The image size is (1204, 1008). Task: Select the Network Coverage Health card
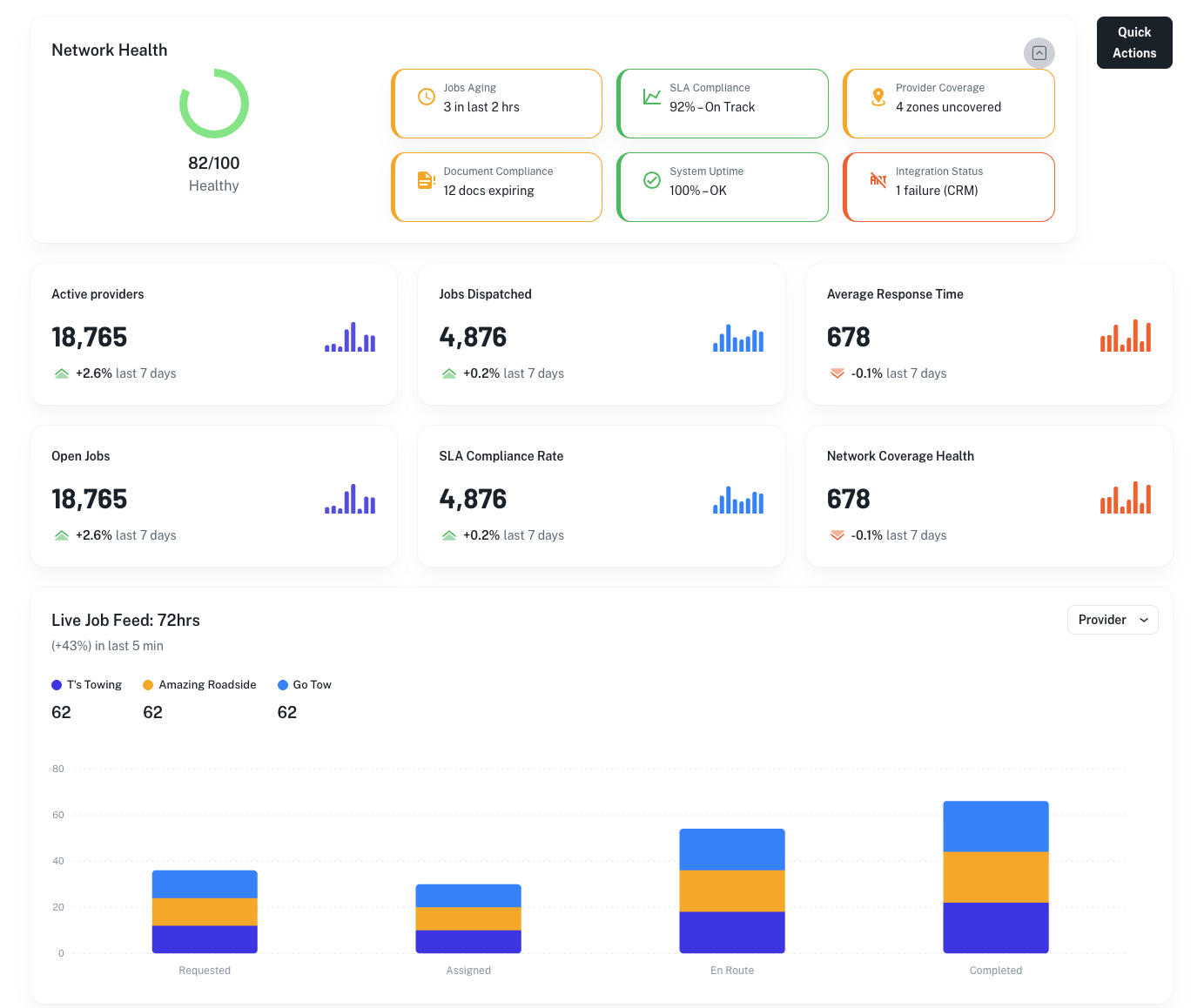click(989, 496)
